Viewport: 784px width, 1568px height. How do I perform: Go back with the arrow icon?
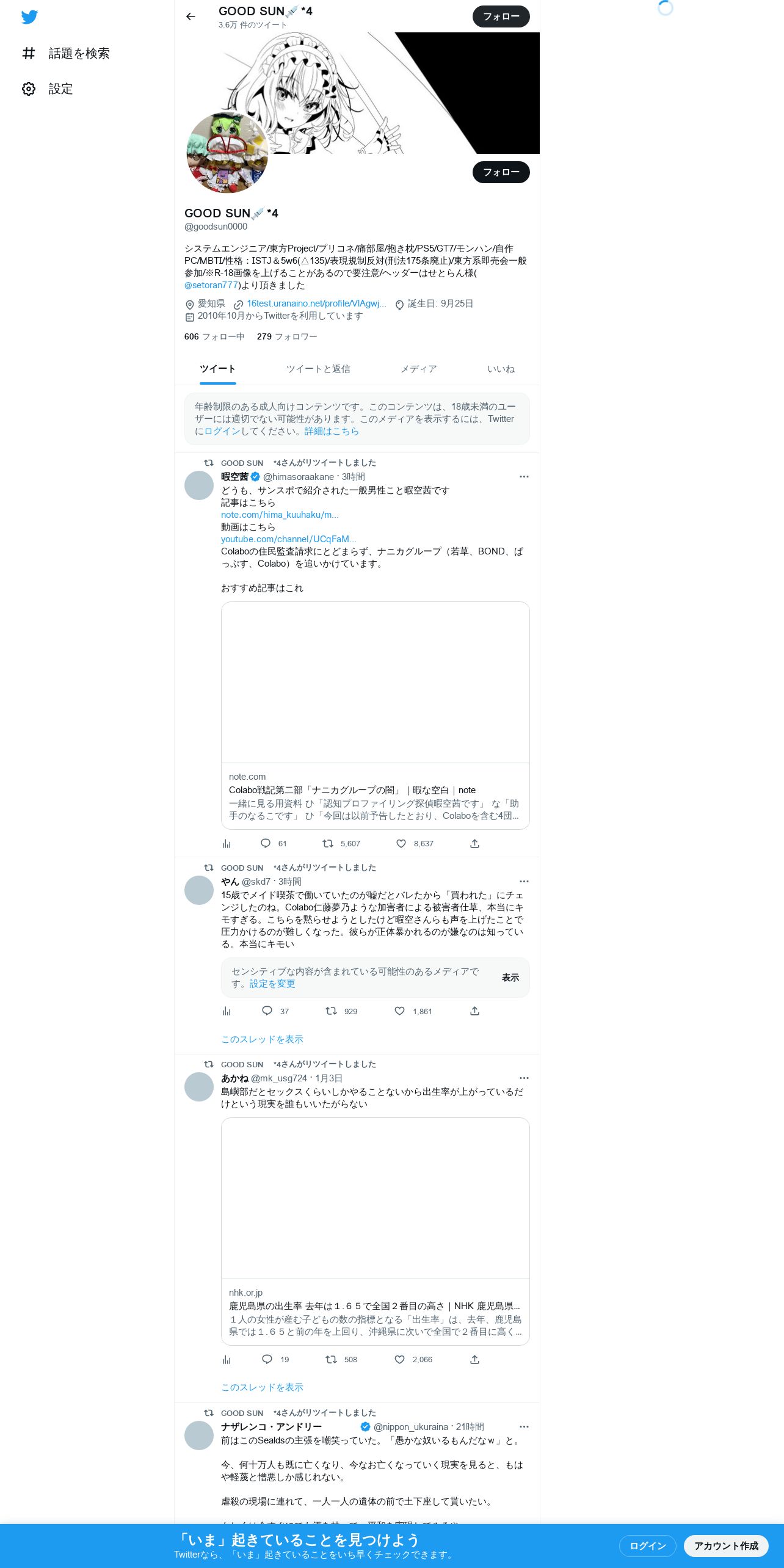click(x=191, y=16)
